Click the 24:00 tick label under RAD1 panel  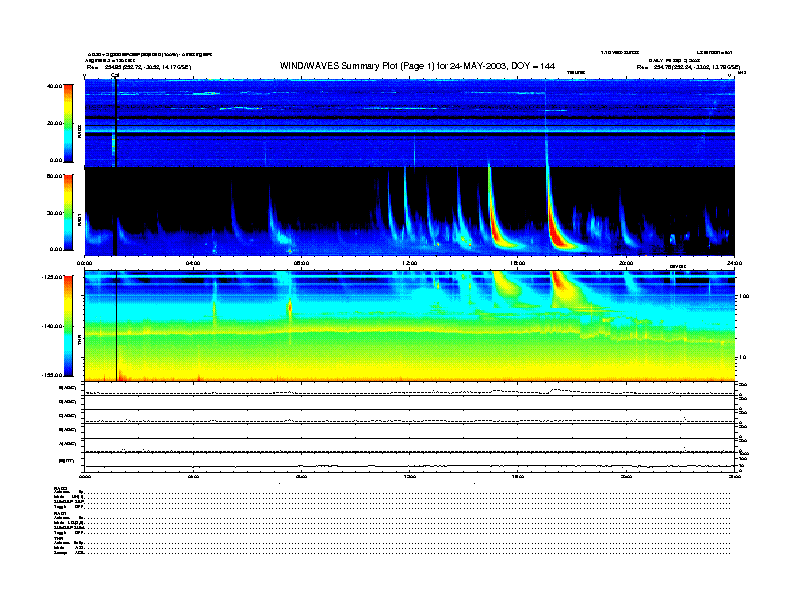click(734, 263)
